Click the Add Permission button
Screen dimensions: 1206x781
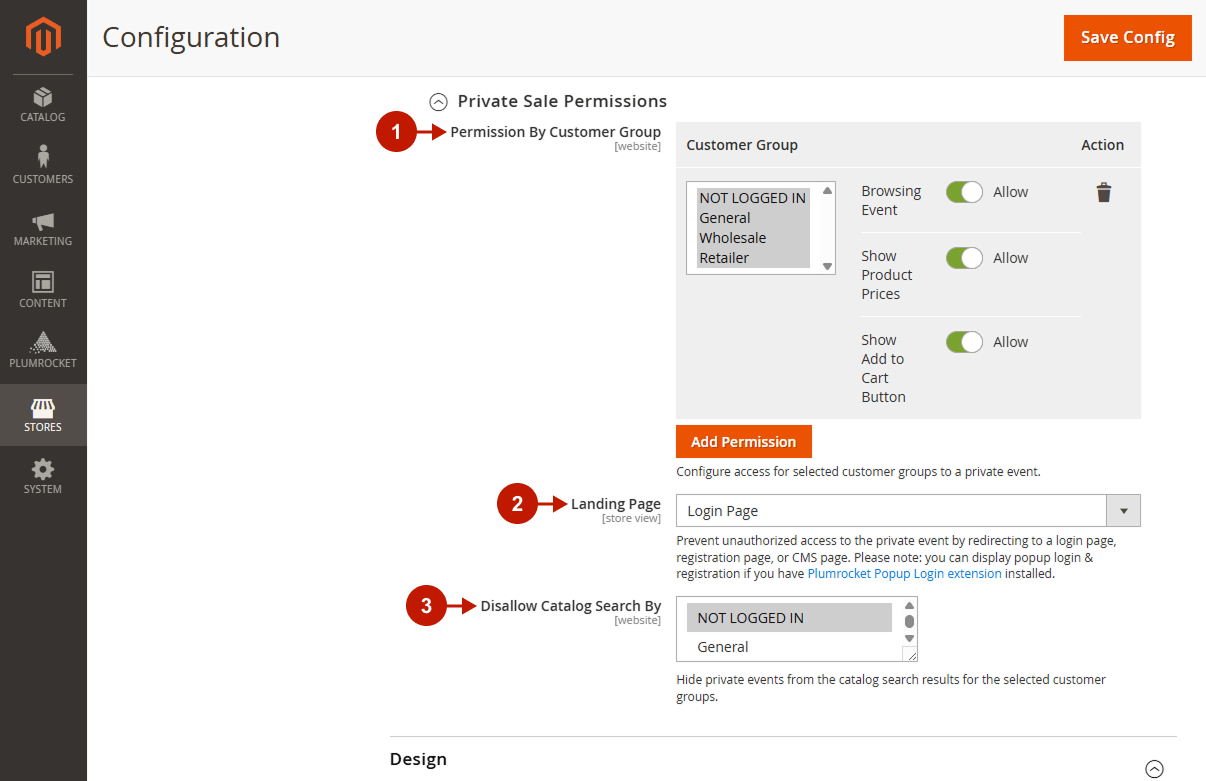[744, 442]
